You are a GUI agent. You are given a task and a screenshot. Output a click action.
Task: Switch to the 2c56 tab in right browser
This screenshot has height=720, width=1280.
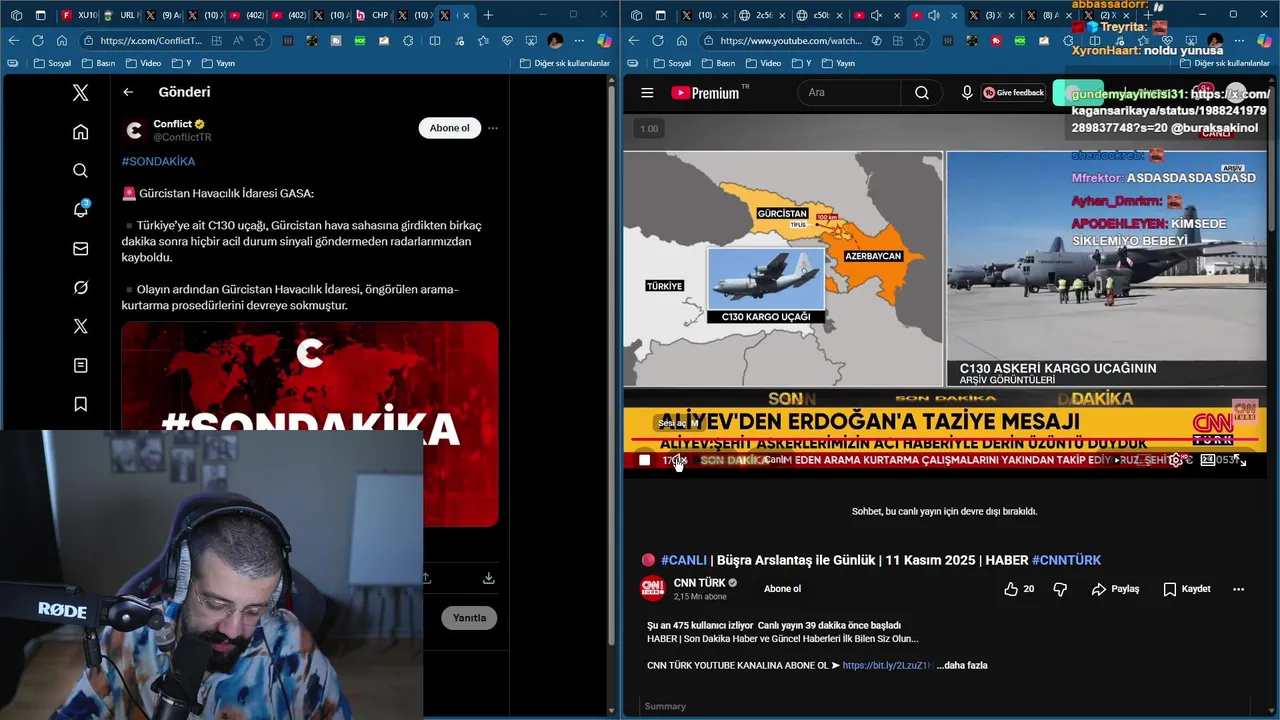coord(763,15)
